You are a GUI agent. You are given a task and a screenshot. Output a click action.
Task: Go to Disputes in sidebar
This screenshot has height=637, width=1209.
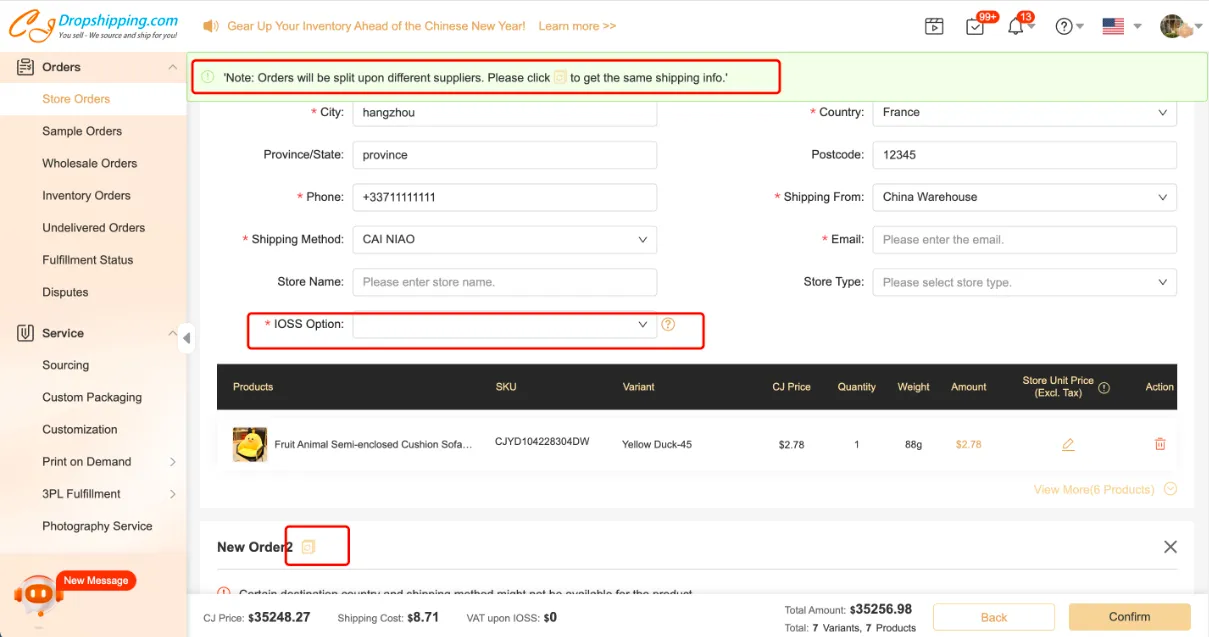tap(65, 292)
